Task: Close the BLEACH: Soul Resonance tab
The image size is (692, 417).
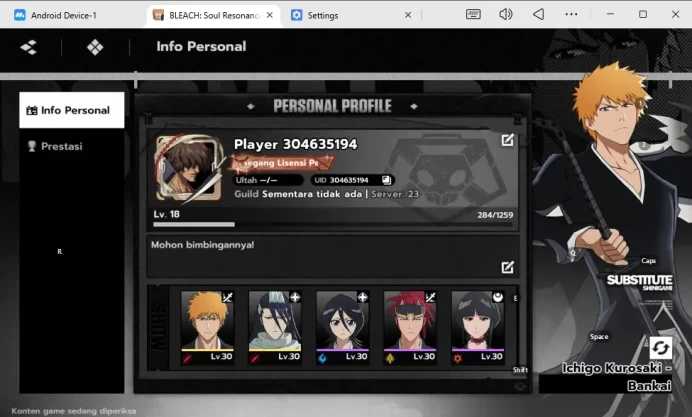Action: tap(270, 15)
